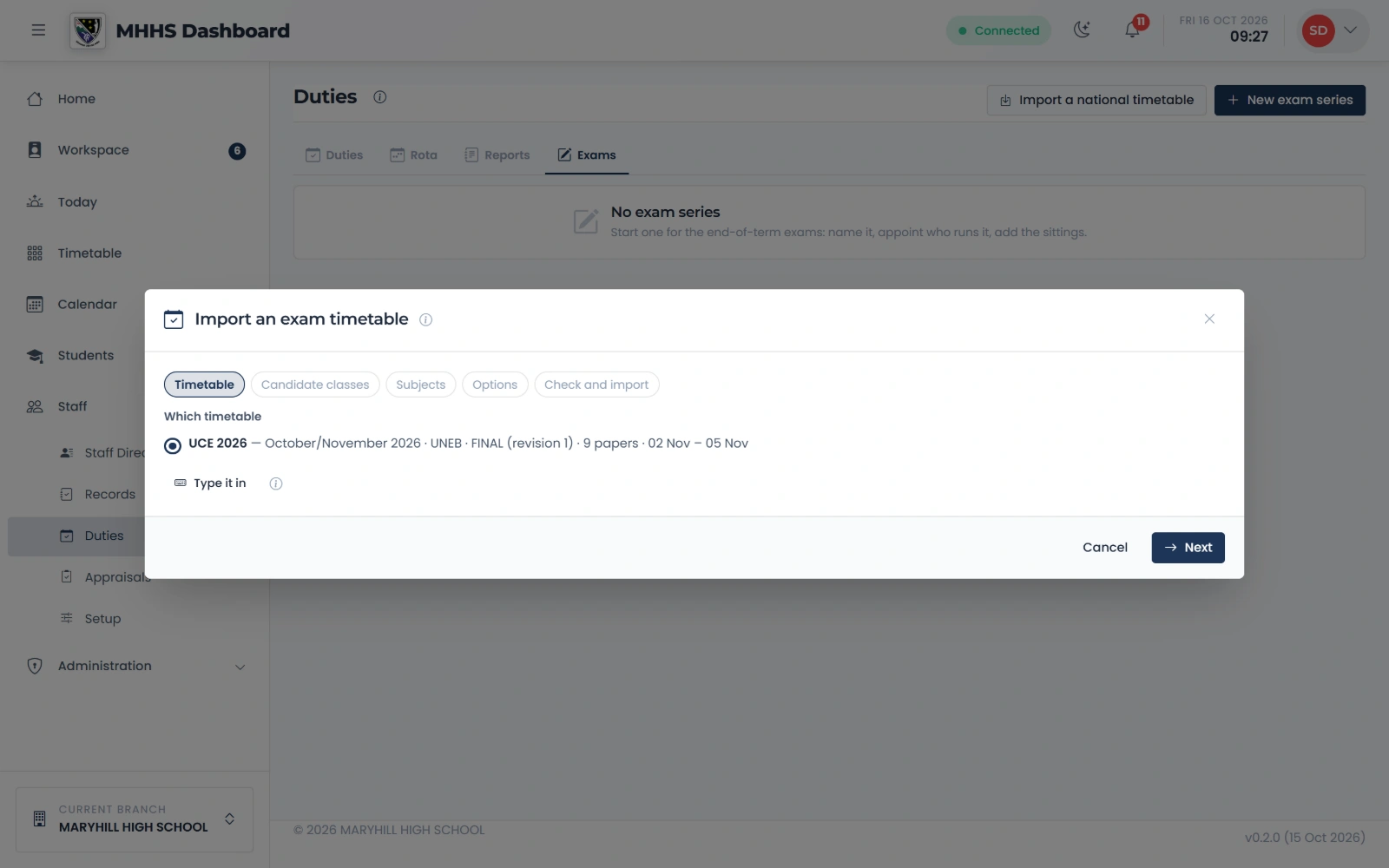Open Home in the sidebar
The image size is (1389, 868).
(135, 99)
